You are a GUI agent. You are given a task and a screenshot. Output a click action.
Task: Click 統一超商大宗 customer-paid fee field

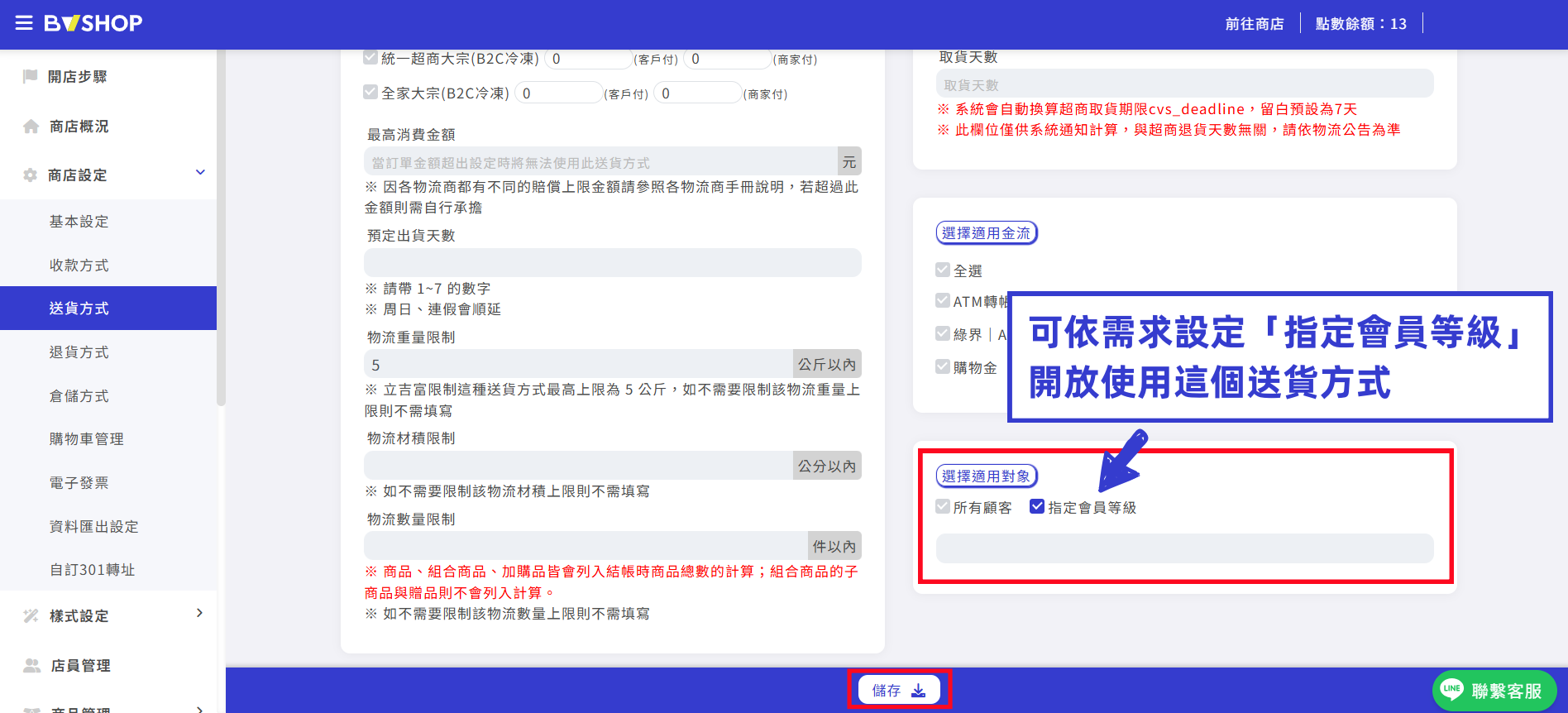coord(588,59)
